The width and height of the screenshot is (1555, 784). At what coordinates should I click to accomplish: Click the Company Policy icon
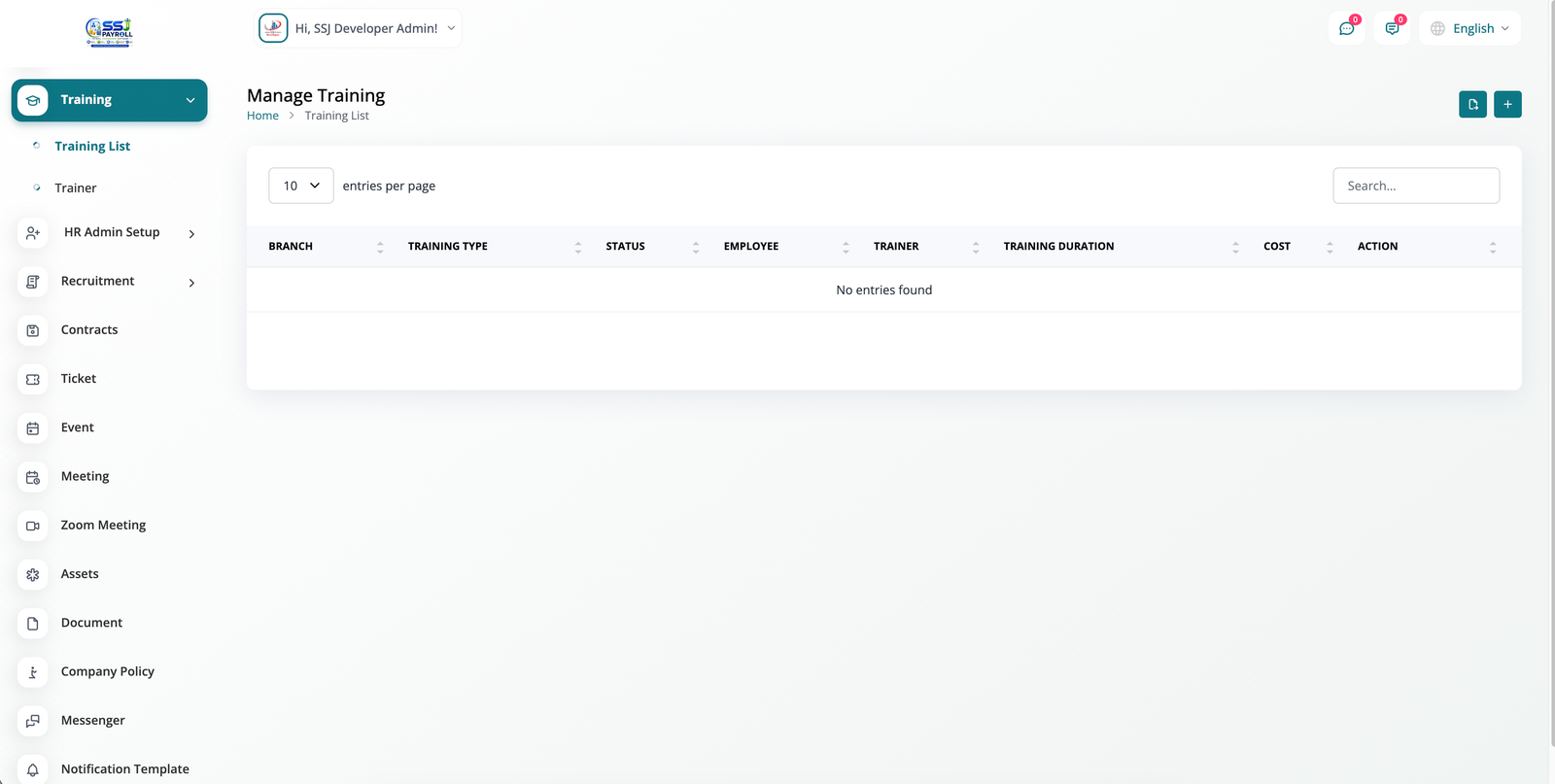tap(33, 672)
